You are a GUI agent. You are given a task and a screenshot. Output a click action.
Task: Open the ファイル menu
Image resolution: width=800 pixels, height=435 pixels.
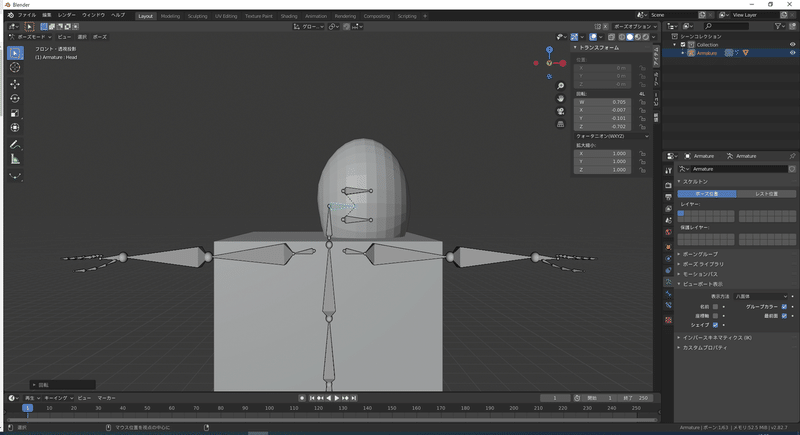(27, 15)
